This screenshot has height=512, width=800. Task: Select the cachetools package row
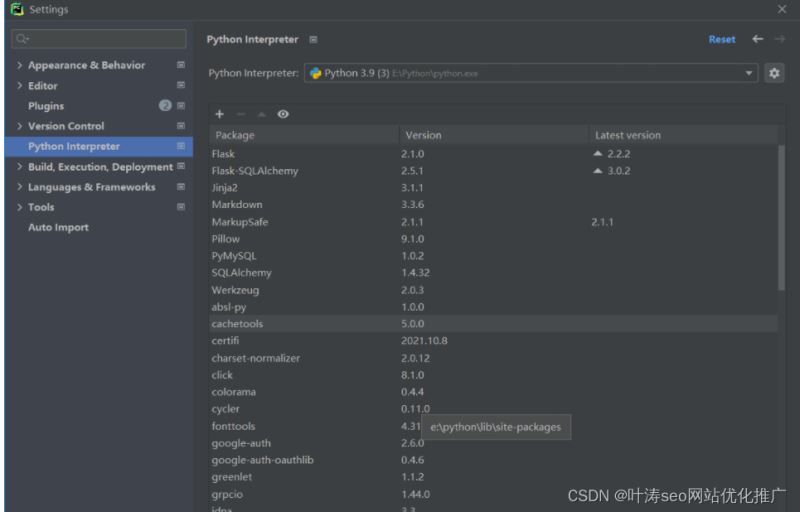click(493, 324)
